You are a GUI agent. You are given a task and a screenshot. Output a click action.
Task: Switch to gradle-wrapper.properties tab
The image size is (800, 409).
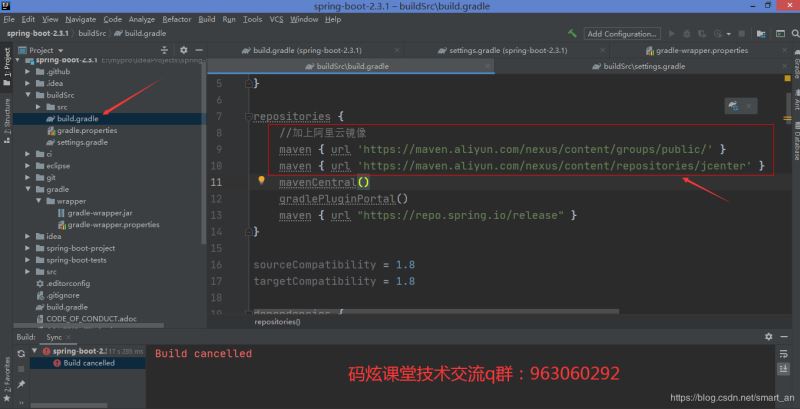tap(702, 50)
